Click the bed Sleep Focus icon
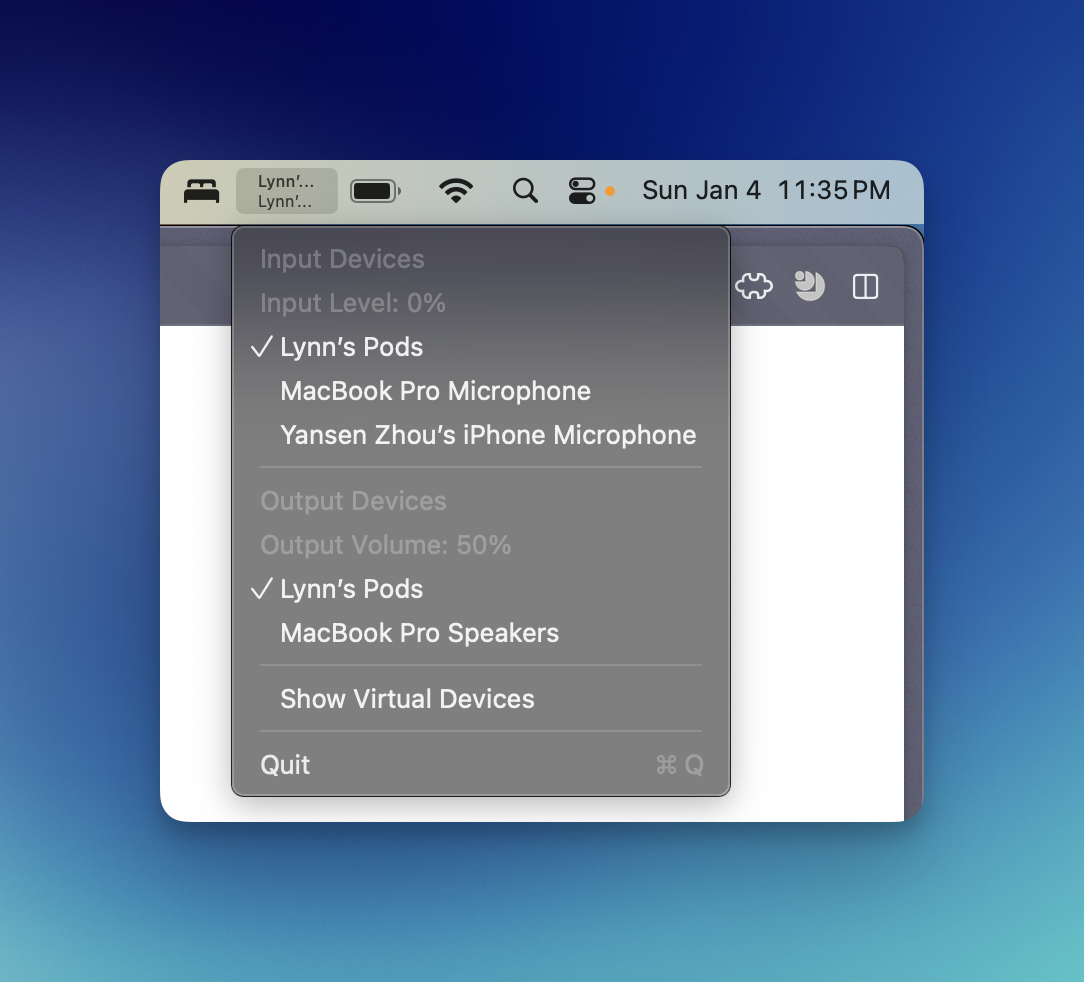 tap(201, 190)
